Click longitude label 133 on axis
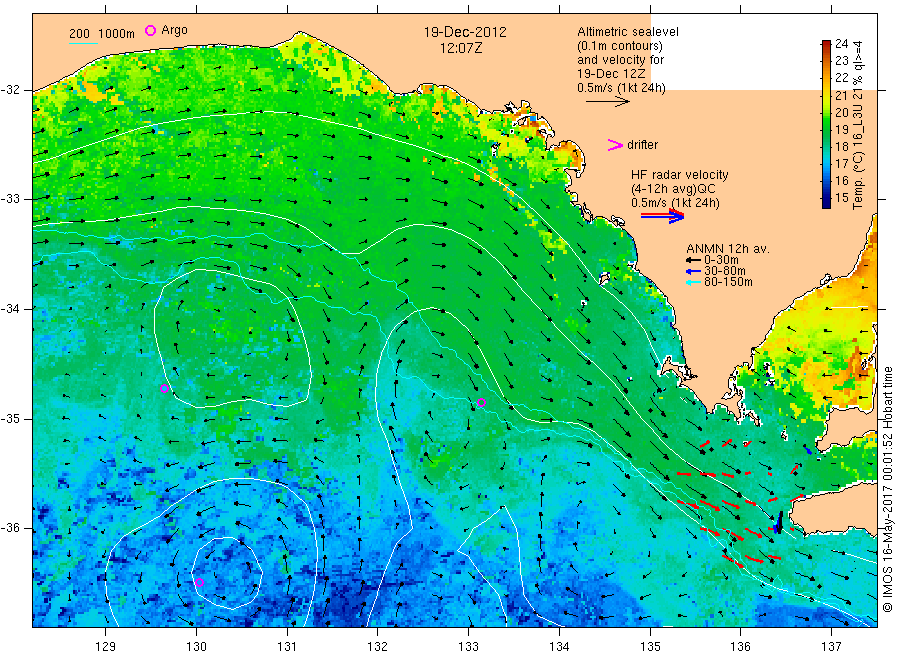Viewport: 900px width, 660px height. click(468, 647)
